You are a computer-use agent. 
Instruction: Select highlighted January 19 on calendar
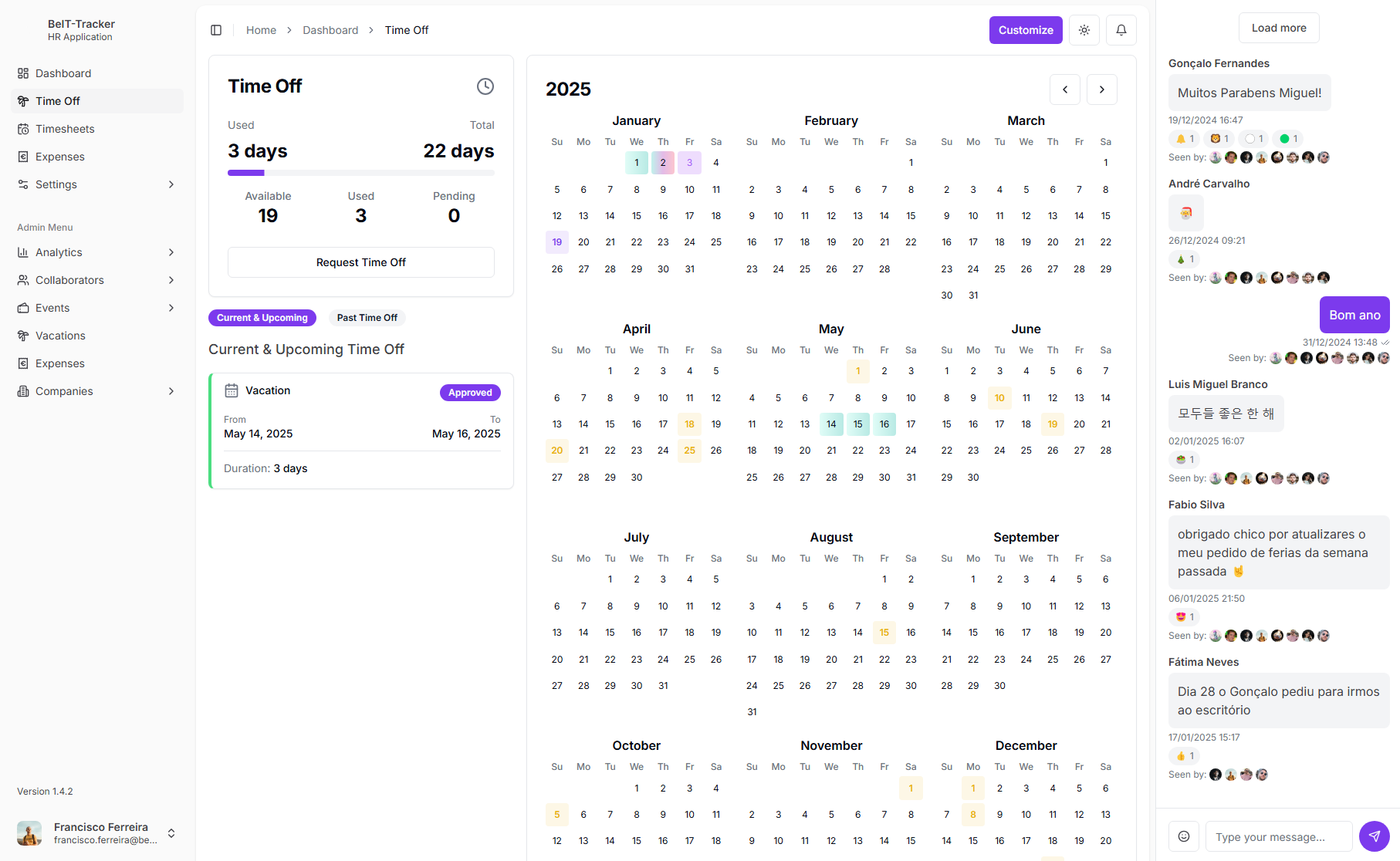click(x=557, y=242)
